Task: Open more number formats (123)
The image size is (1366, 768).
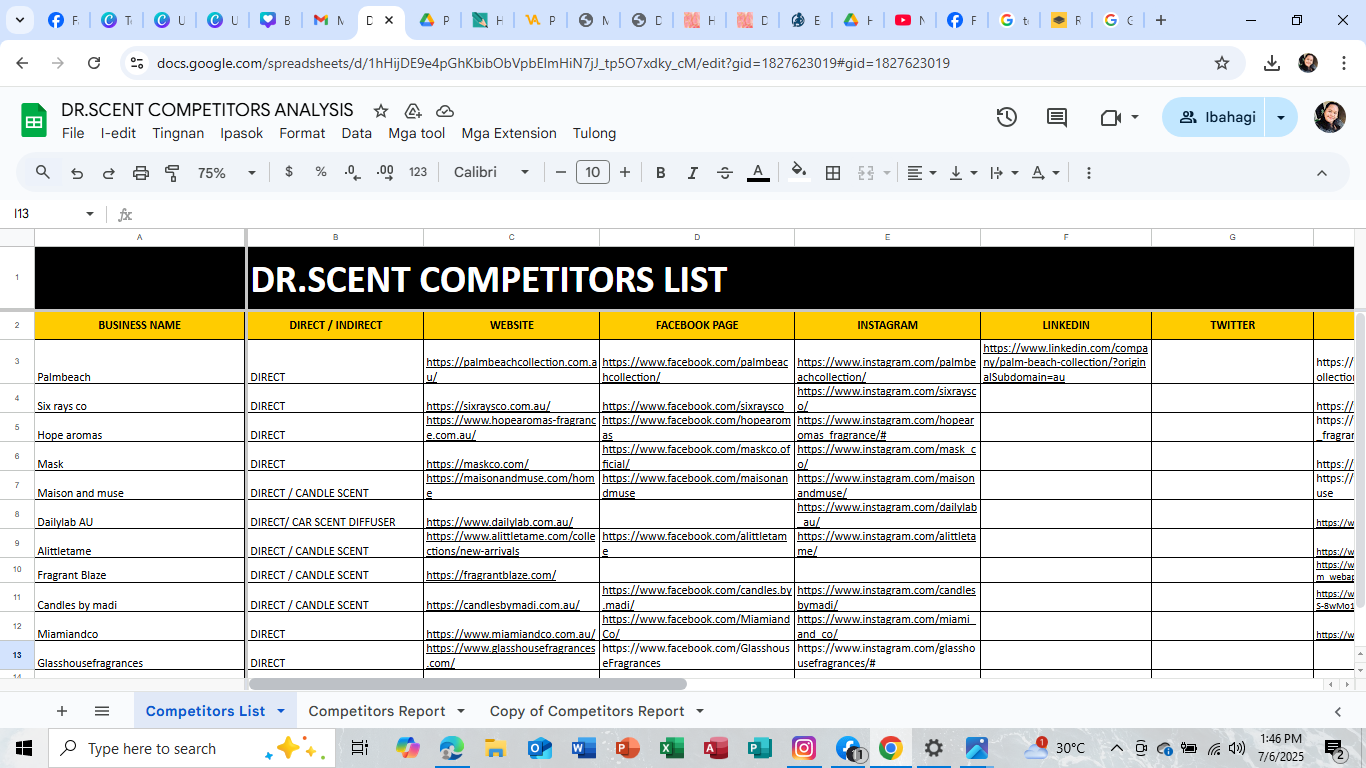Action: (418, 172)
